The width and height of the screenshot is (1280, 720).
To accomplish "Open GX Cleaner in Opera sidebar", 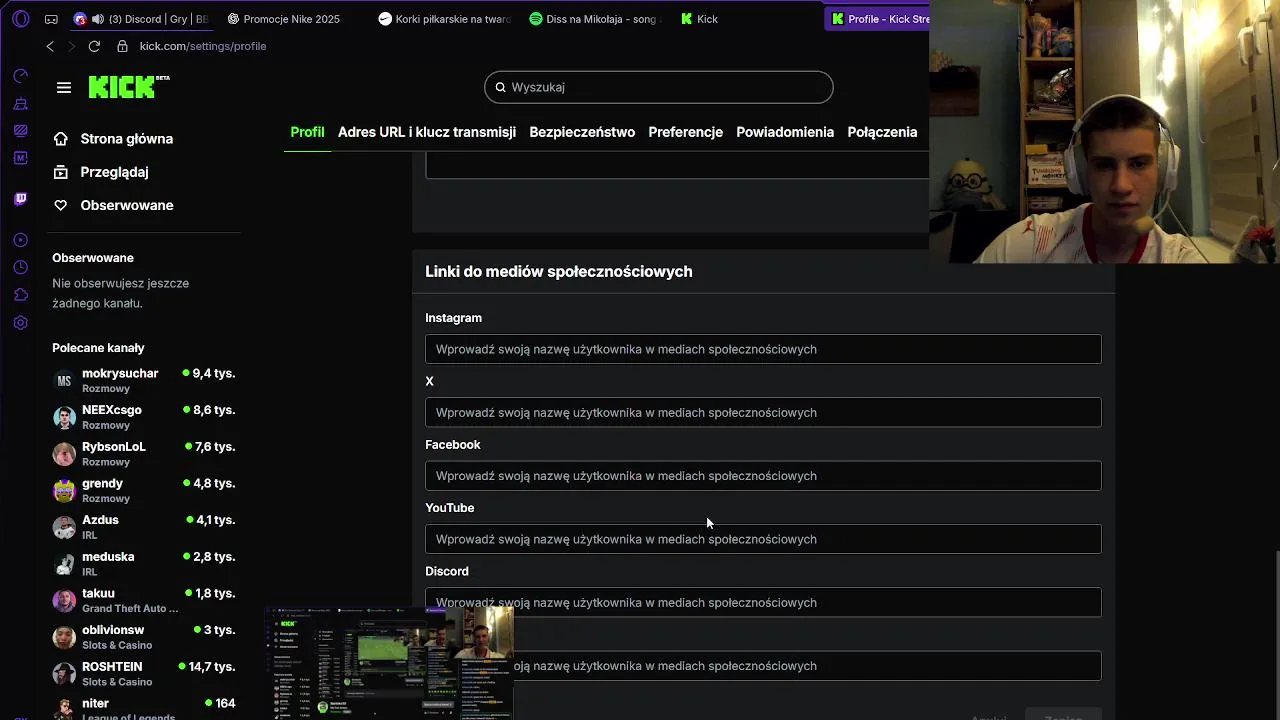I will click(x=21, y=104).
